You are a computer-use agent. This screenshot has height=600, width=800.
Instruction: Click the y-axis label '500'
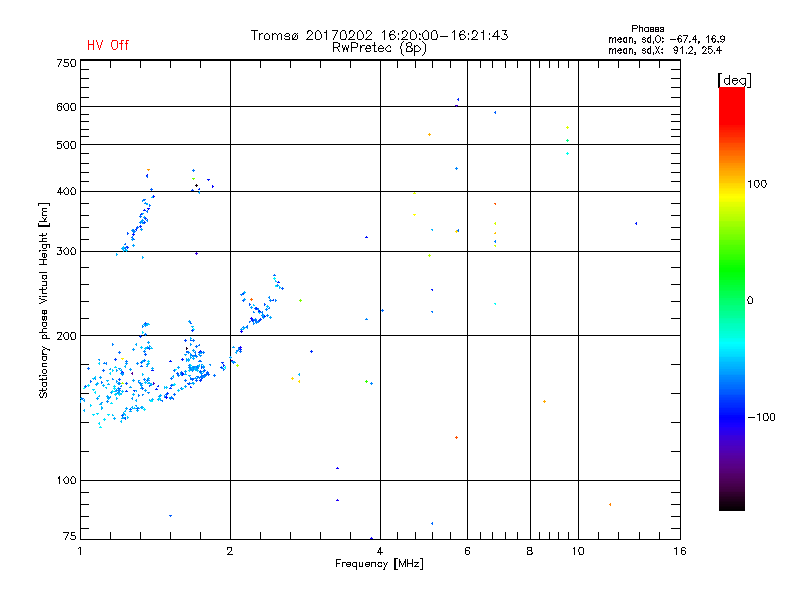tap(66, 145)
